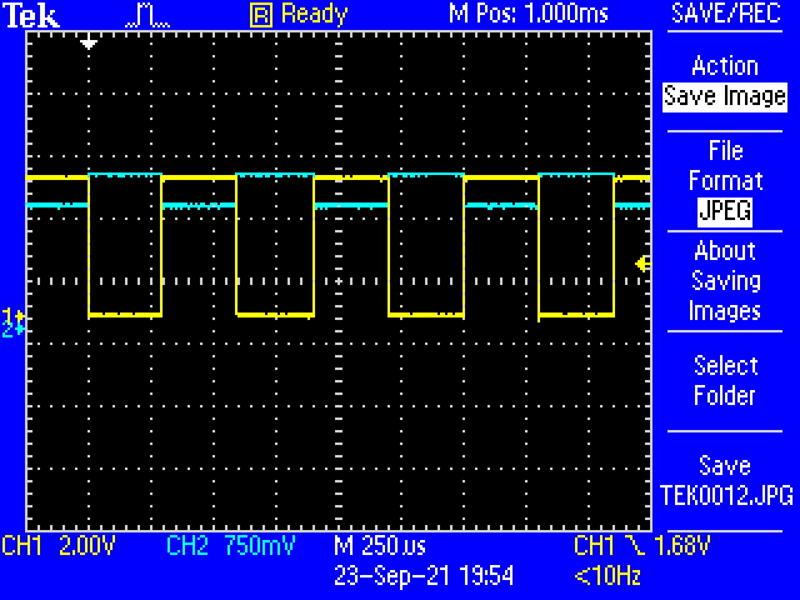This screenshot has height=600, width=800.
Task: Click the M 250µs timebase readout
Action: 380,546
